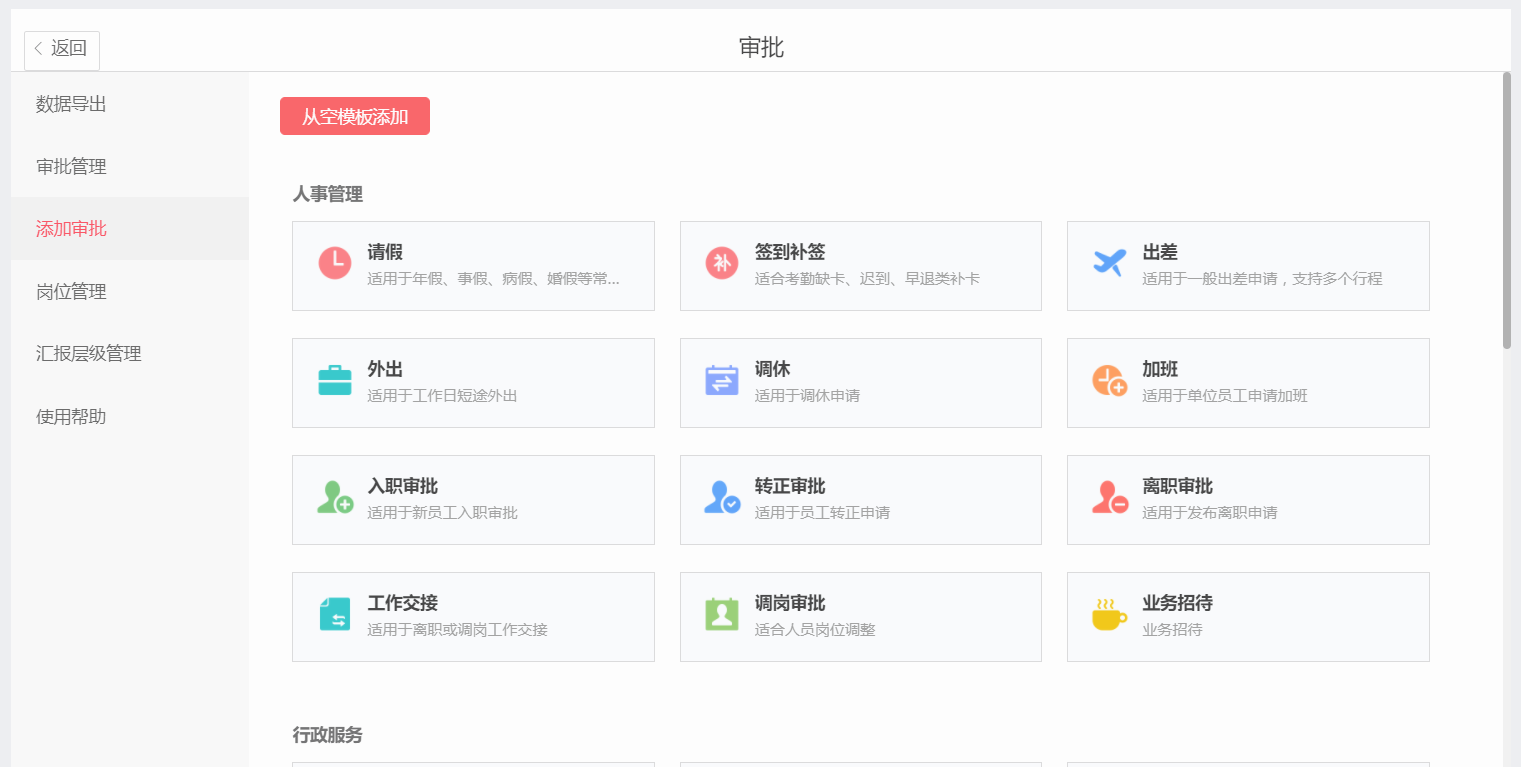Click the 离职审批 template title
Viewport: 1521px width, 767px height.
1177,486
